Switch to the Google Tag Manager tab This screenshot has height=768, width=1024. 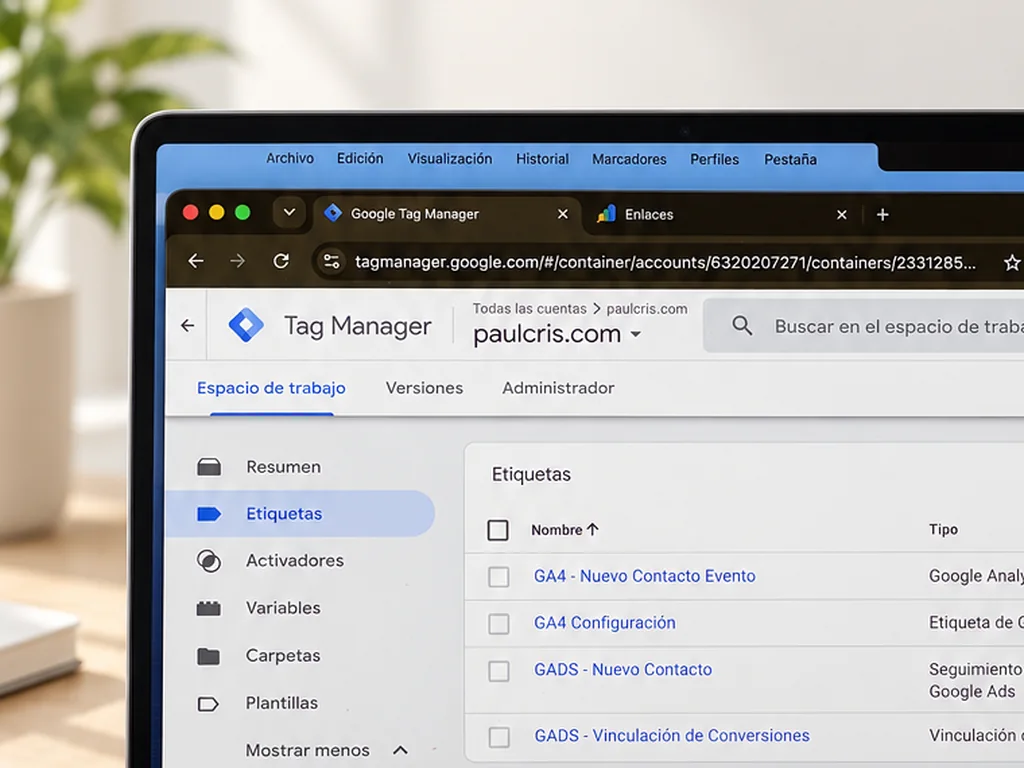point(447,214)
